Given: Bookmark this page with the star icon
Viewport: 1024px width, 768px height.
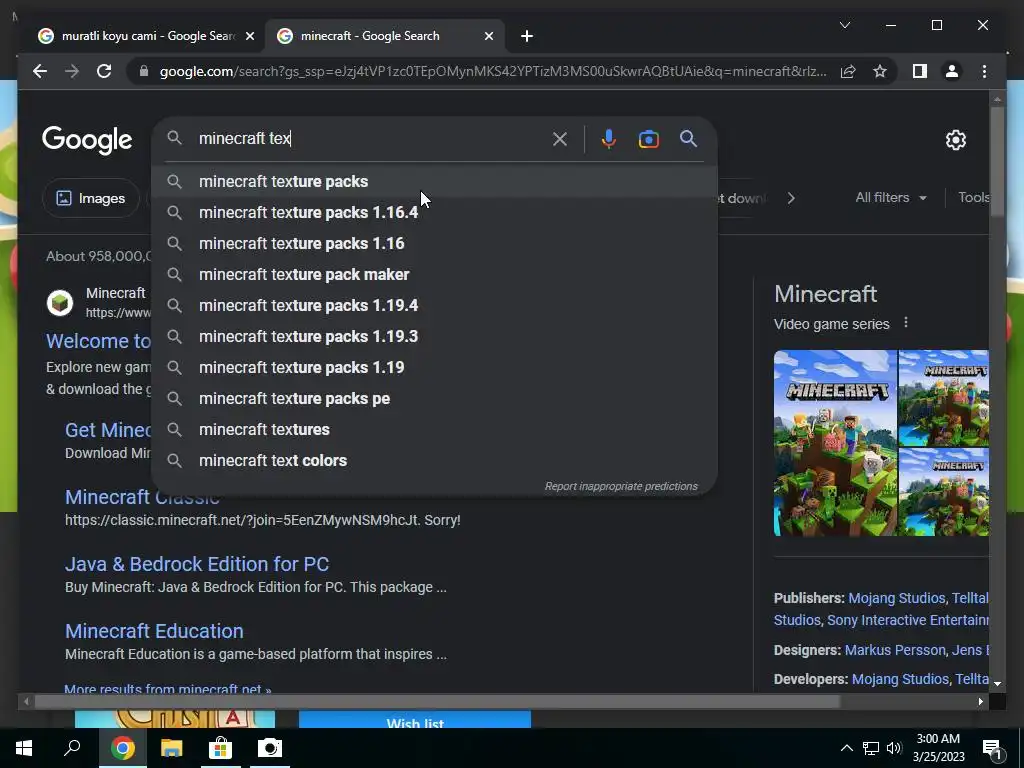Looking at the screenshot, I should pyautogui.click(x=880, y=71).
